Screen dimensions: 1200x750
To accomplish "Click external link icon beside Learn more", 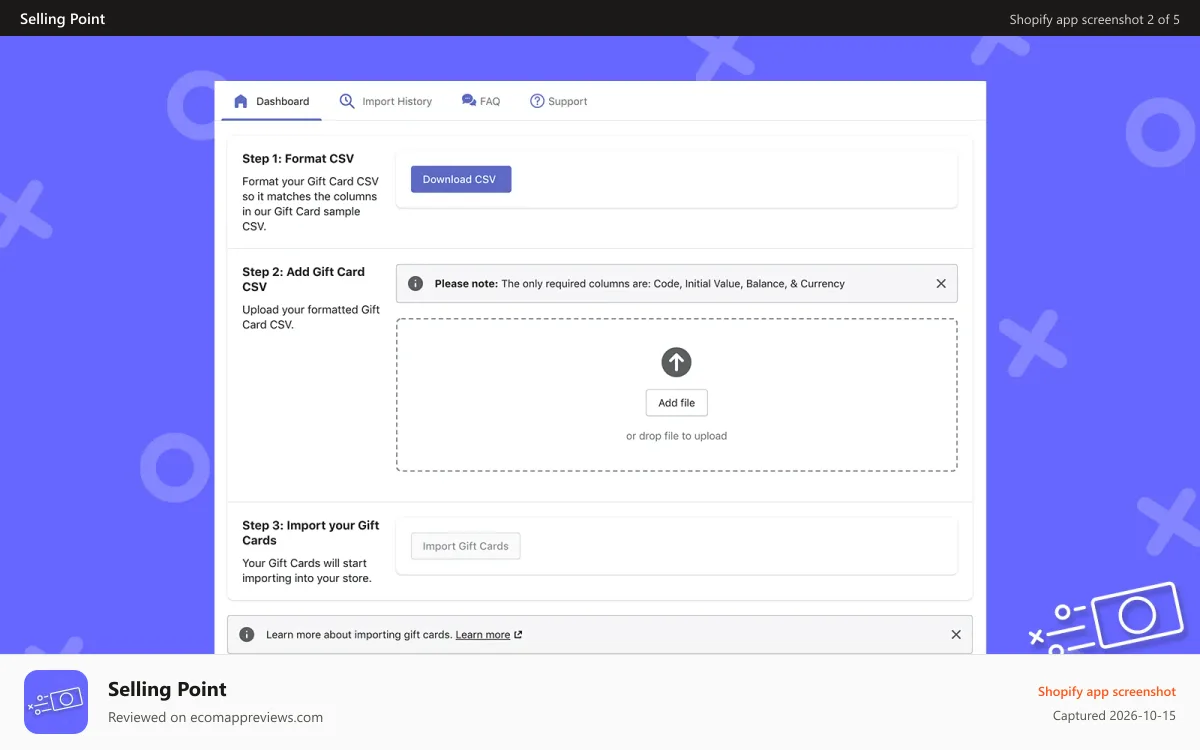I will 518,635.
